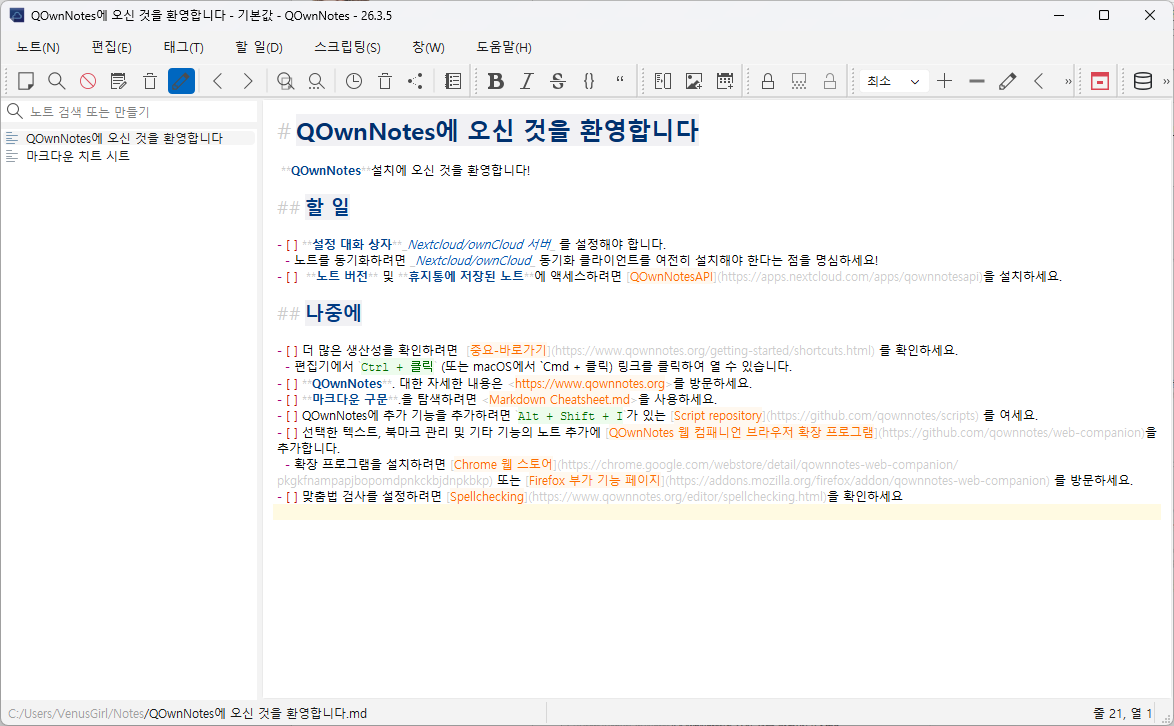
Task: Toggle the highlighted blue pencil edit mode button
Action: 181,81
